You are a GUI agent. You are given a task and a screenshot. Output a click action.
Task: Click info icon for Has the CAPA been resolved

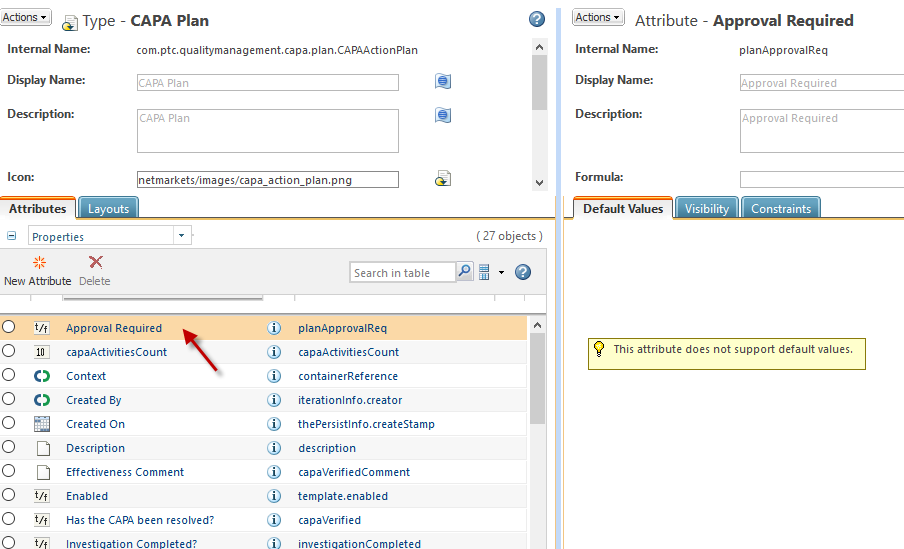[274, 520]
